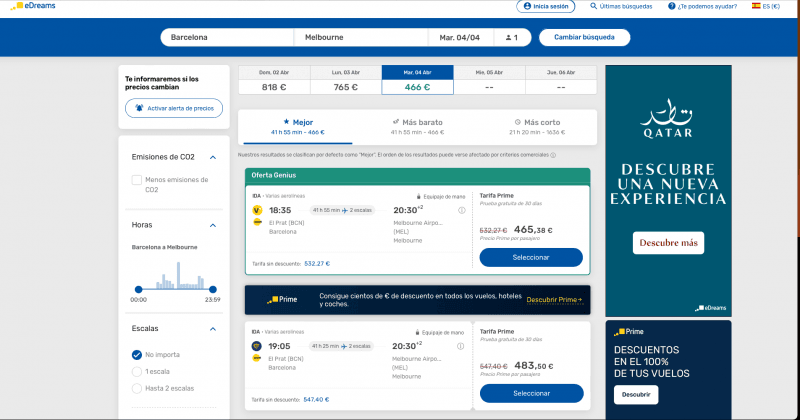800x420 pixels.
Task: Select the Mié. 05 Abr date
Action: click(x=489, y=80)
